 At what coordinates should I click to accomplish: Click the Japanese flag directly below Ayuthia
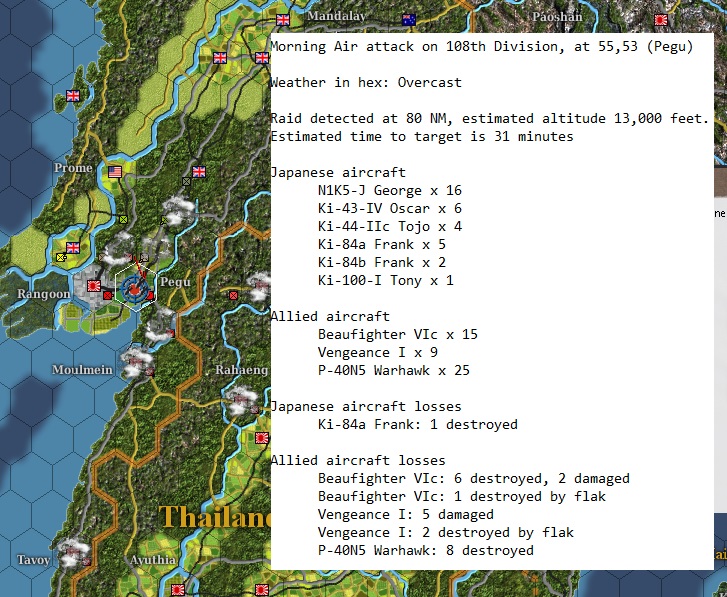pyautogui.click(x=178, y=590)
